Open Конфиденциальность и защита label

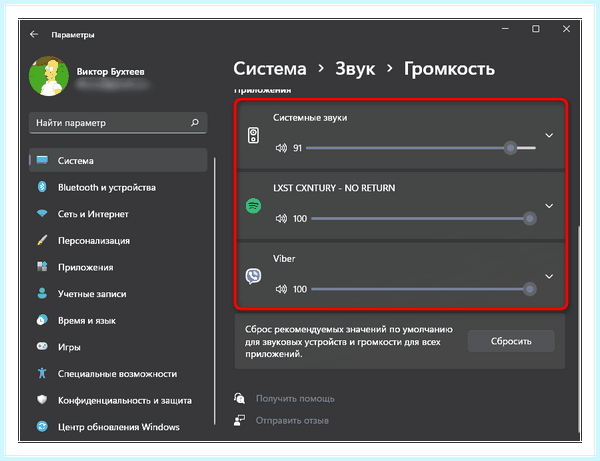coord(125,400)
